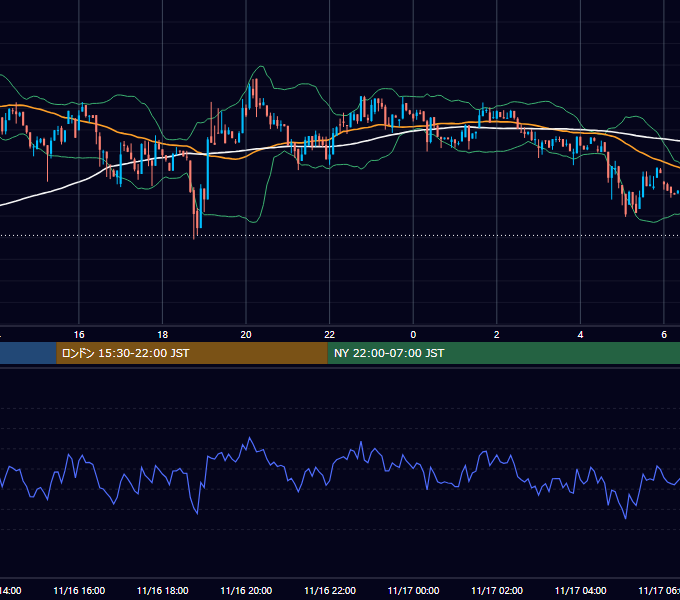Screen dimensions: 680x600
Task: Click the 11/17 00:00 date label
Action: (x=413, y=590)
